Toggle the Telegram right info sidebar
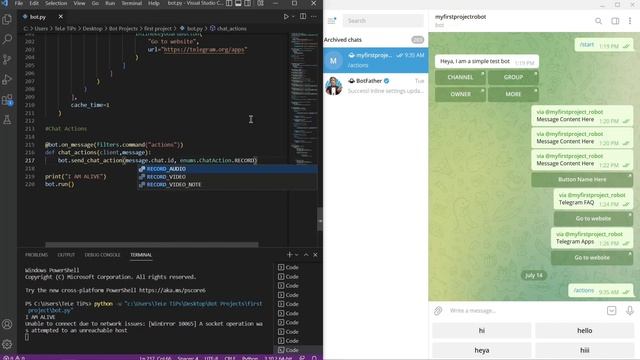Viewport: 640px width, 360px height. click(x=615, y=21)
